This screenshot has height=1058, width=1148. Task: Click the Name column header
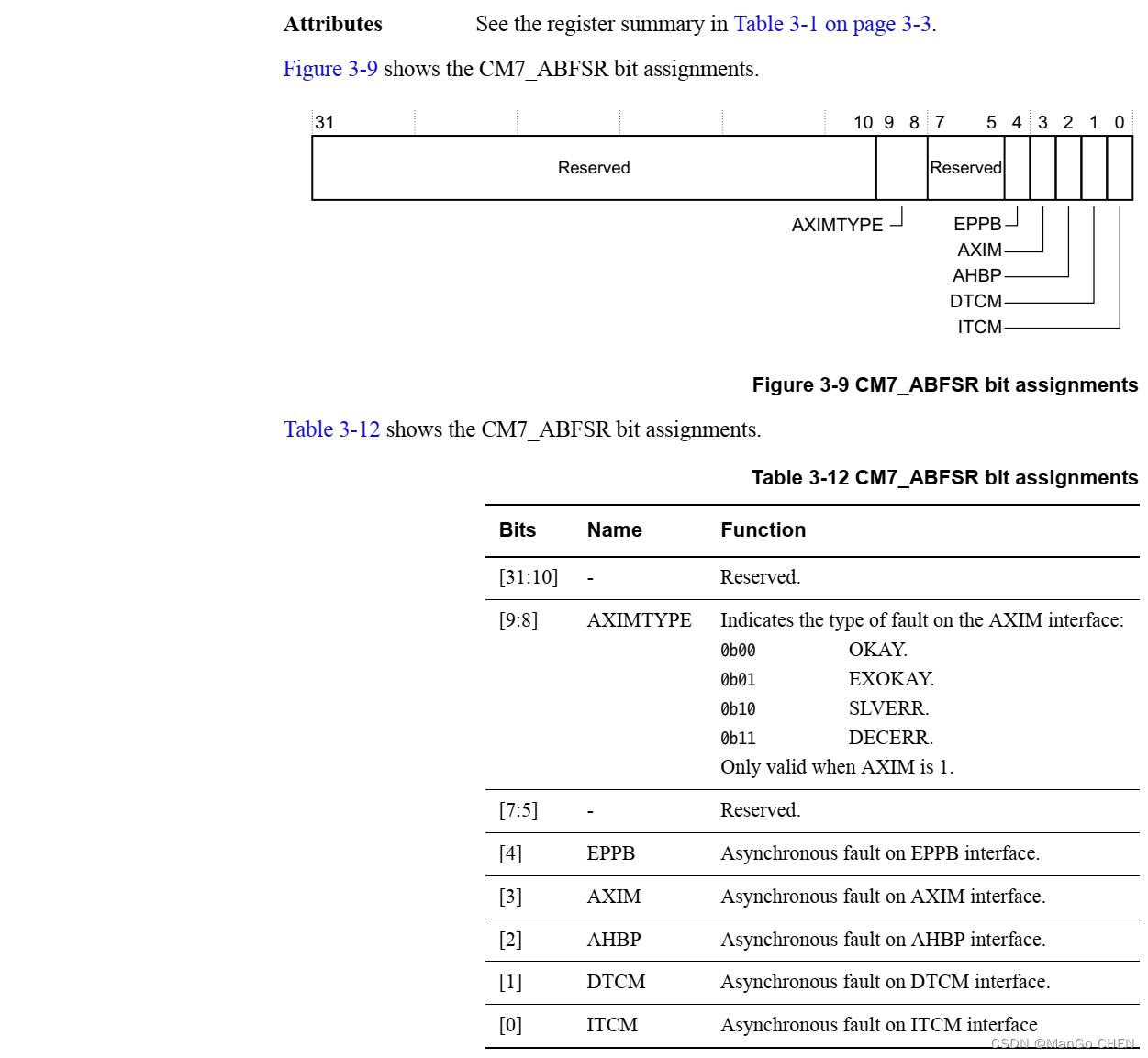(x=615, y=530)
